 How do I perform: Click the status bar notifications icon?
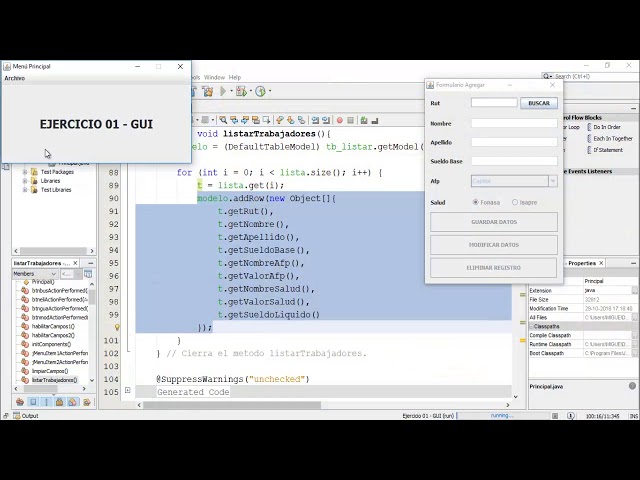(x=571, y=416)
